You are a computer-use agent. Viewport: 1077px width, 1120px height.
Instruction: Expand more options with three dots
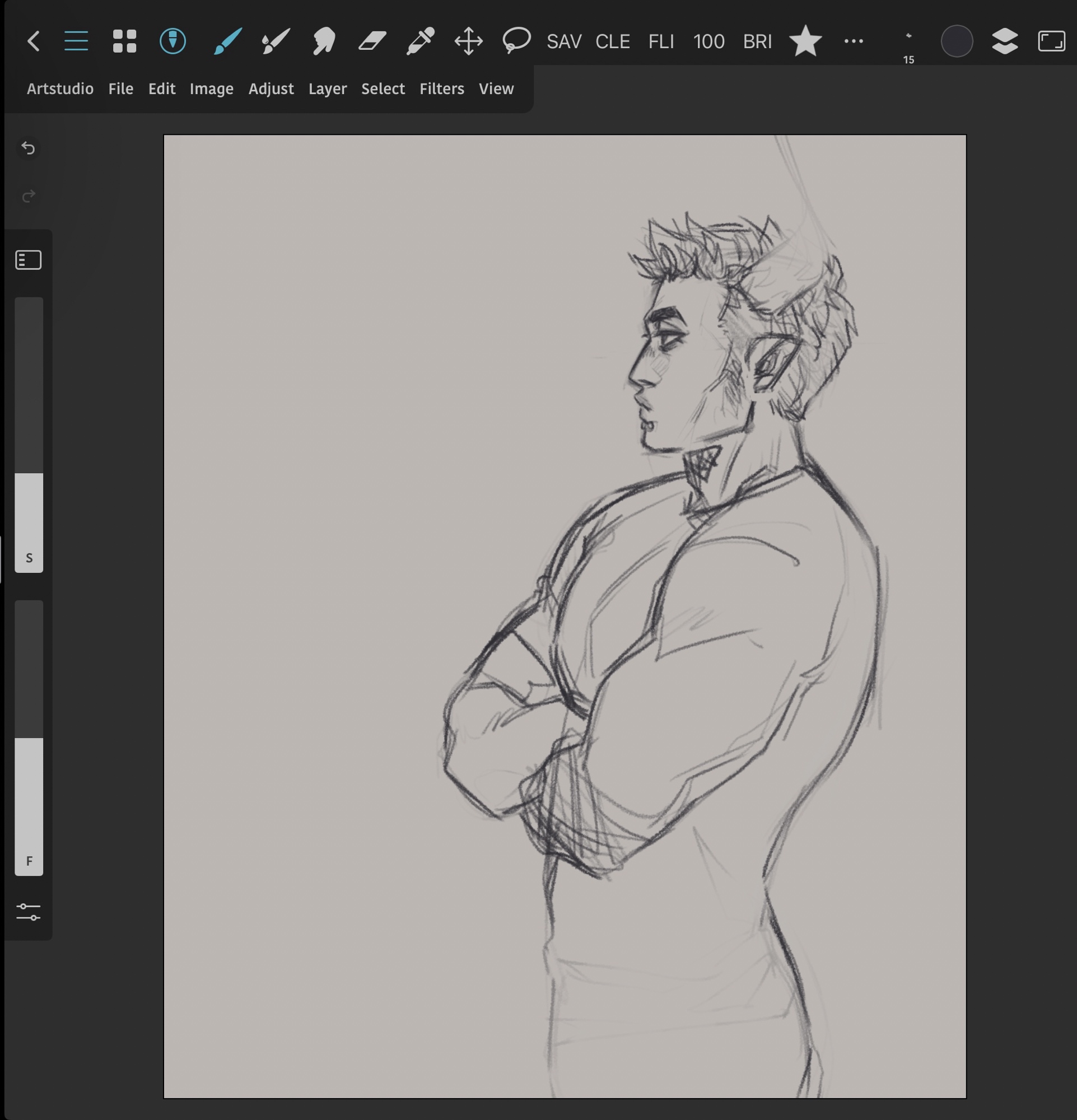tap(854, 41)
